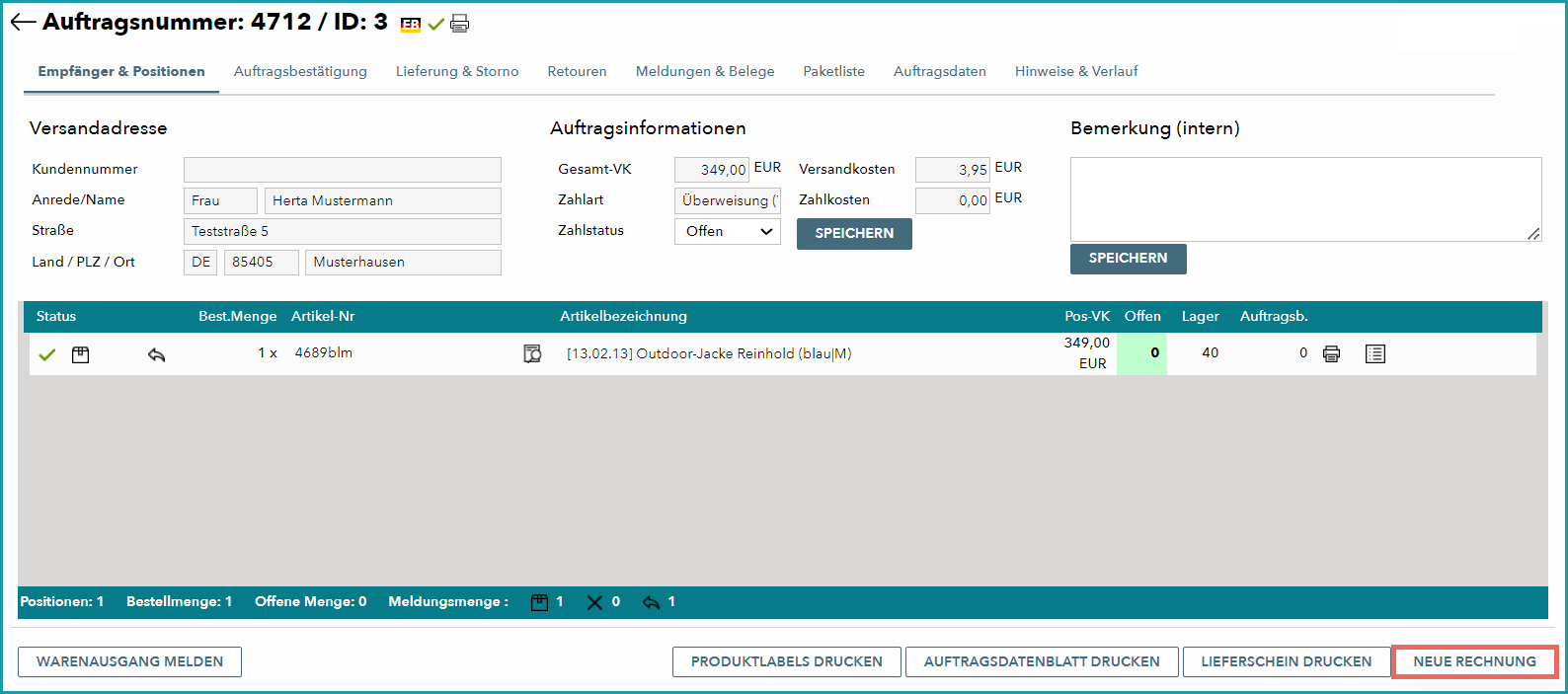Click the Straße field Teststraße 5
1568x694 pixels.
[x=343, y=231]
